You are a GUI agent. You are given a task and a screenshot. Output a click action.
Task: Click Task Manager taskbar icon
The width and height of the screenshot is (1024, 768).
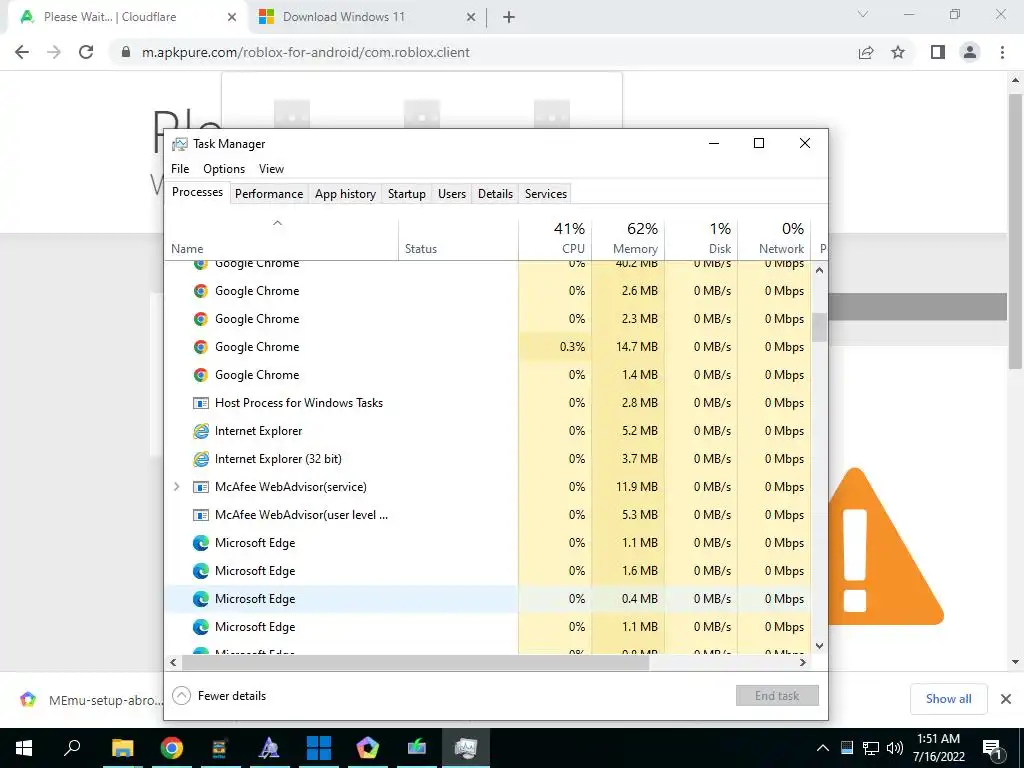[466, 748]
